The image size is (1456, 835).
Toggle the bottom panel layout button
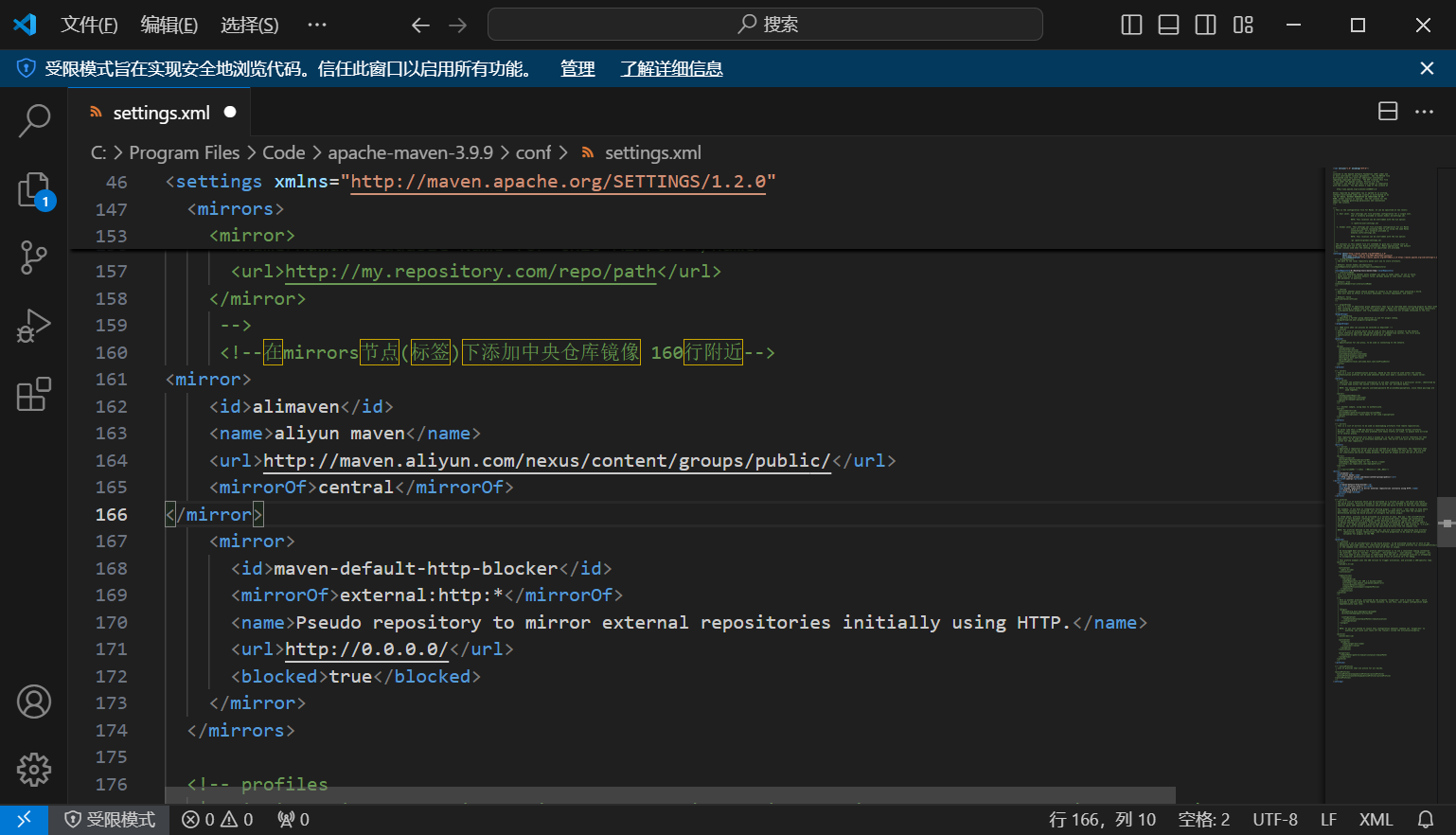coord(1168,25)
